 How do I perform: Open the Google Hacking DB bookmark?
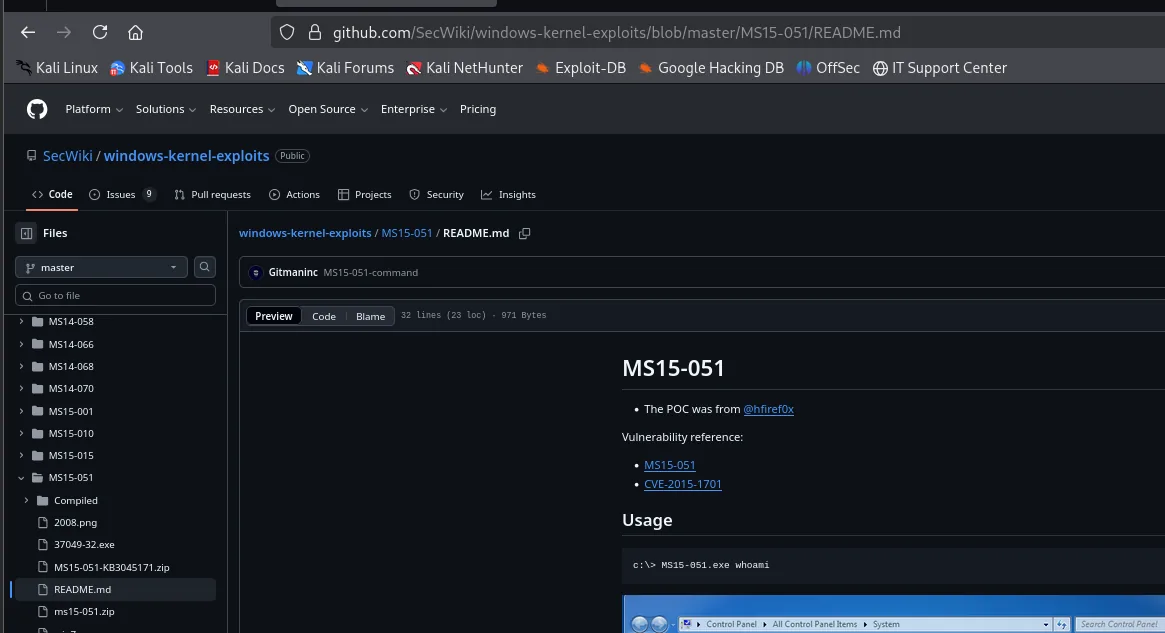(x=711, y=68)
